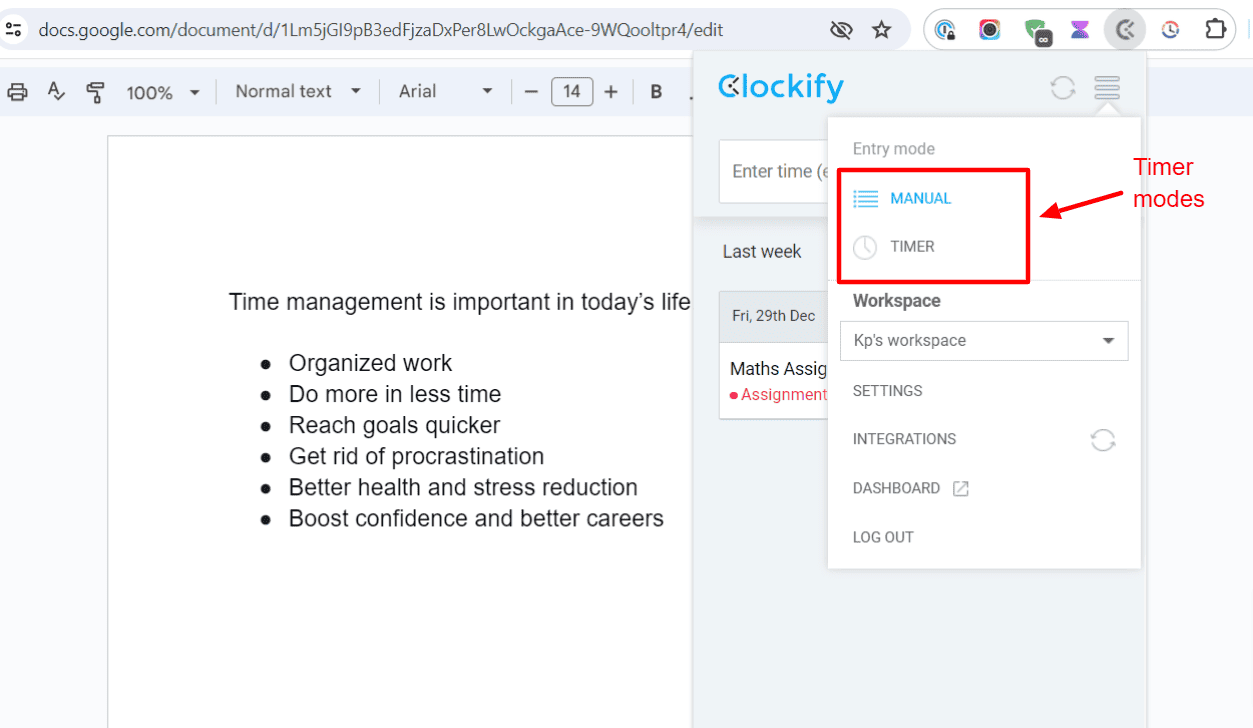
Task: Open the Kp's workspace dropdown
Action: tap(984, 341)
